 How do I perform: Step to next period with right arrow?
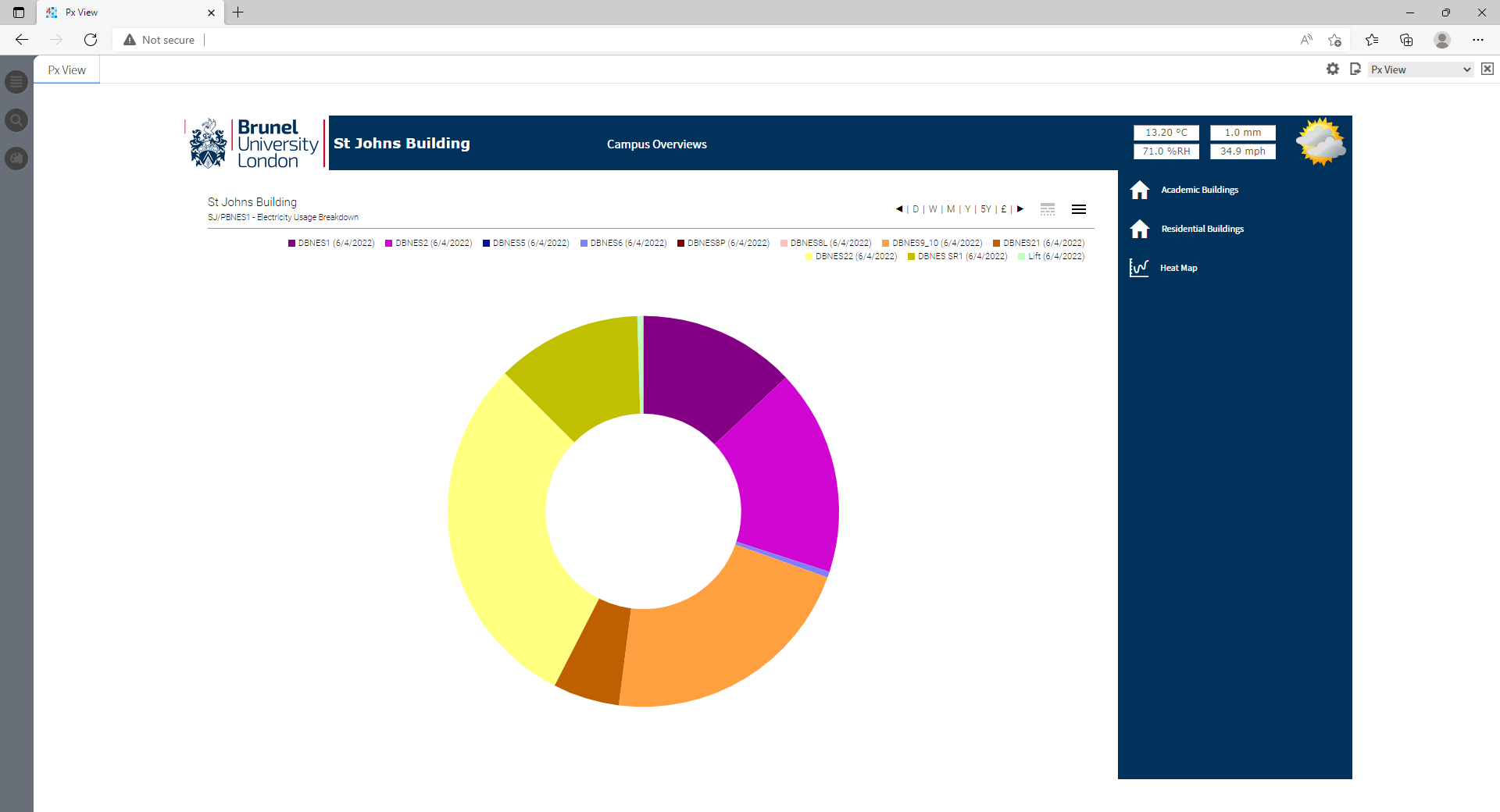coord(1020,209)
